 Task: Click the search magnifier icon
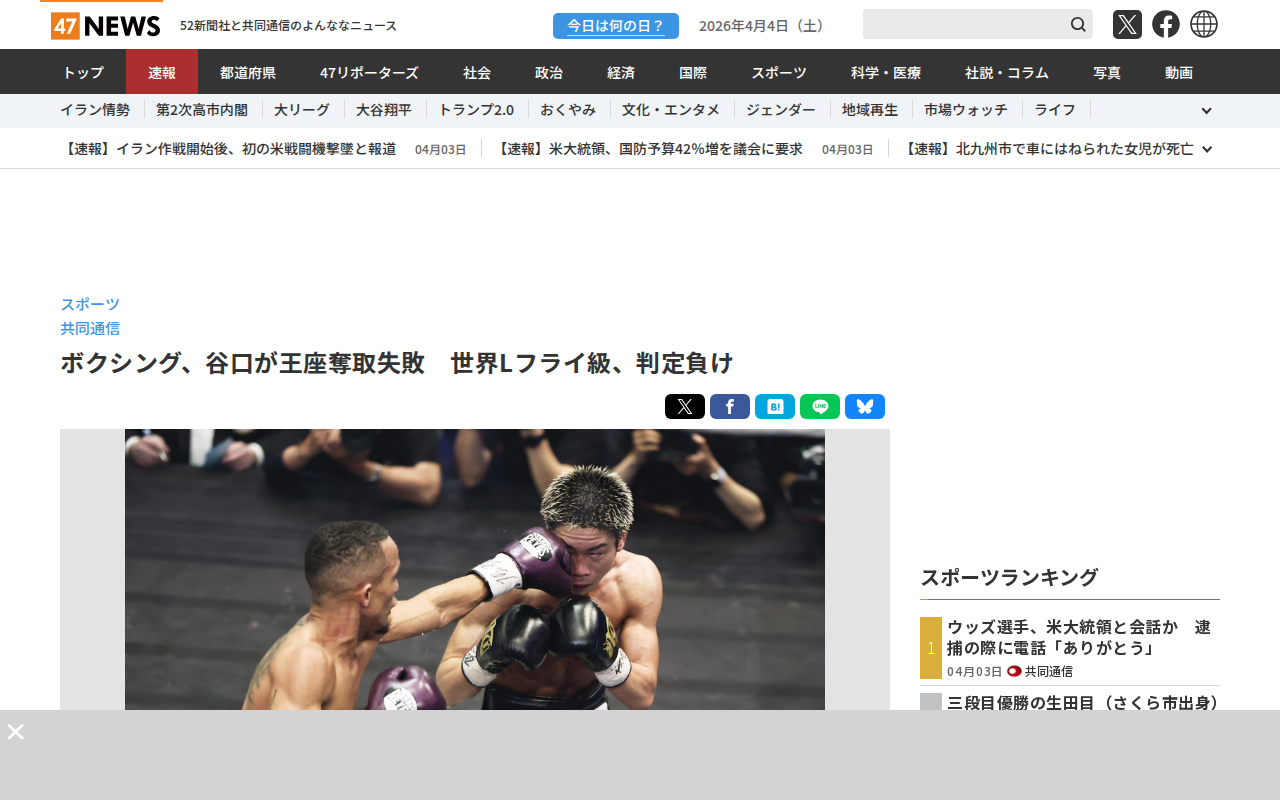pos(1078,24)
